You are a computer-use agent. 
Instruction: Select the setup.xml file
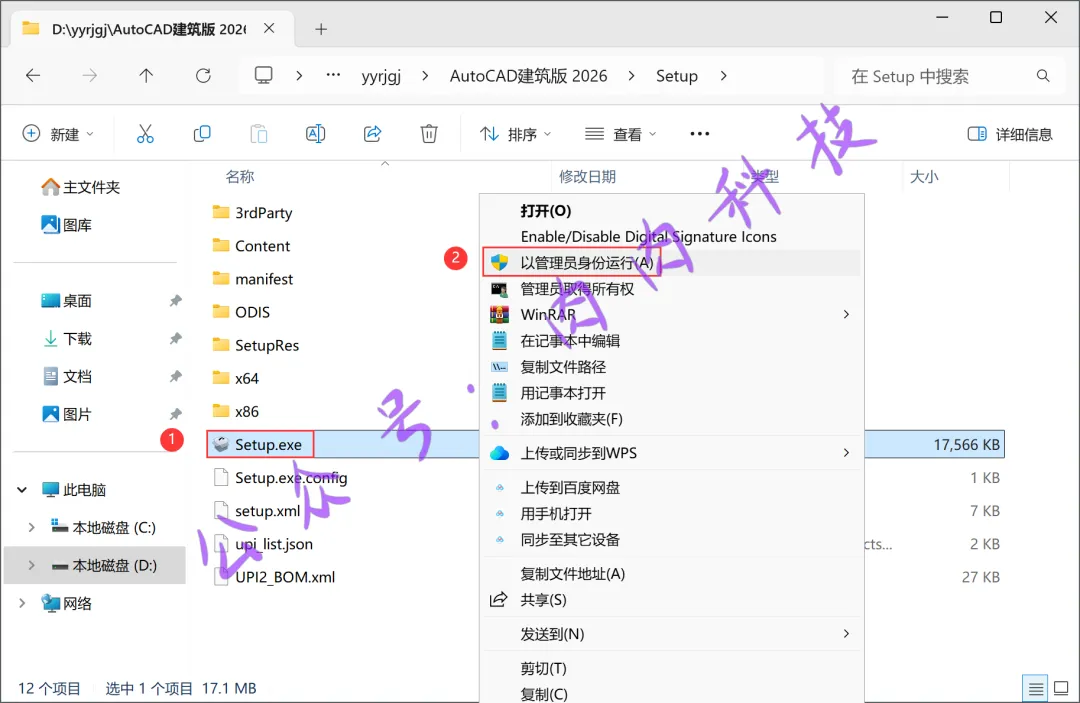pos(267,511)
